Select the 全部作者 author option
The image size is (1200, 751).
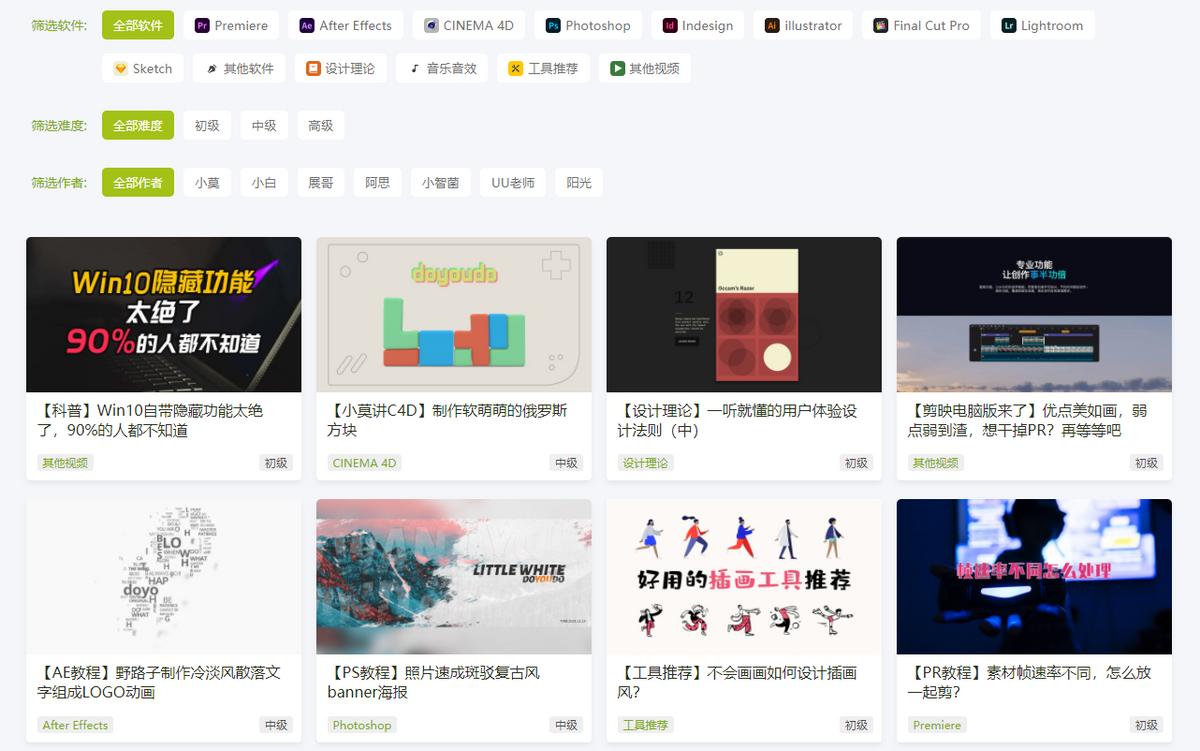(139, 182)
